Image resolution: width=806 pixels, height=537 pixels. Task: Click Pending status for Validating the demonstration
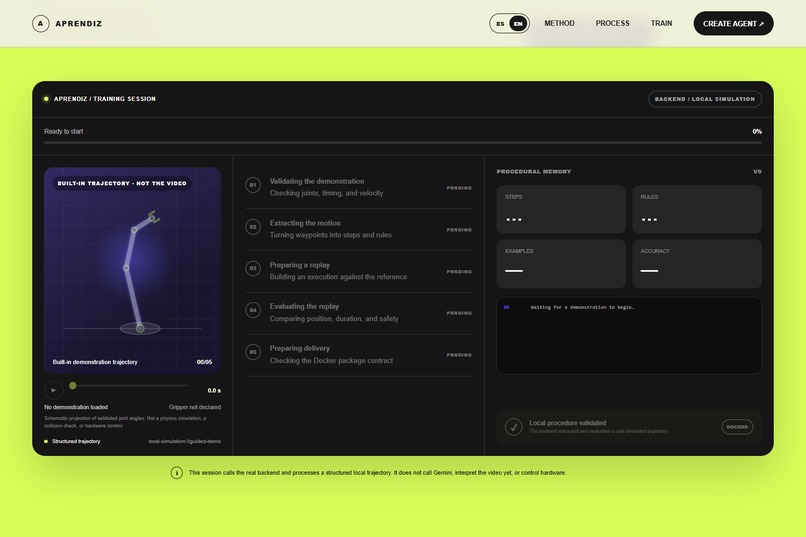[459, 188]
